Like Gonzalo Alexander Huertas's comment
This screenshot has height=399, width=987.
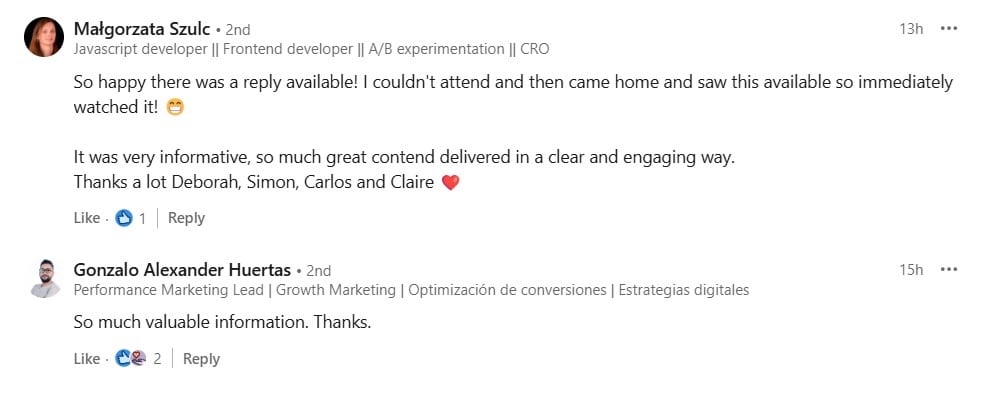point(87,359)
